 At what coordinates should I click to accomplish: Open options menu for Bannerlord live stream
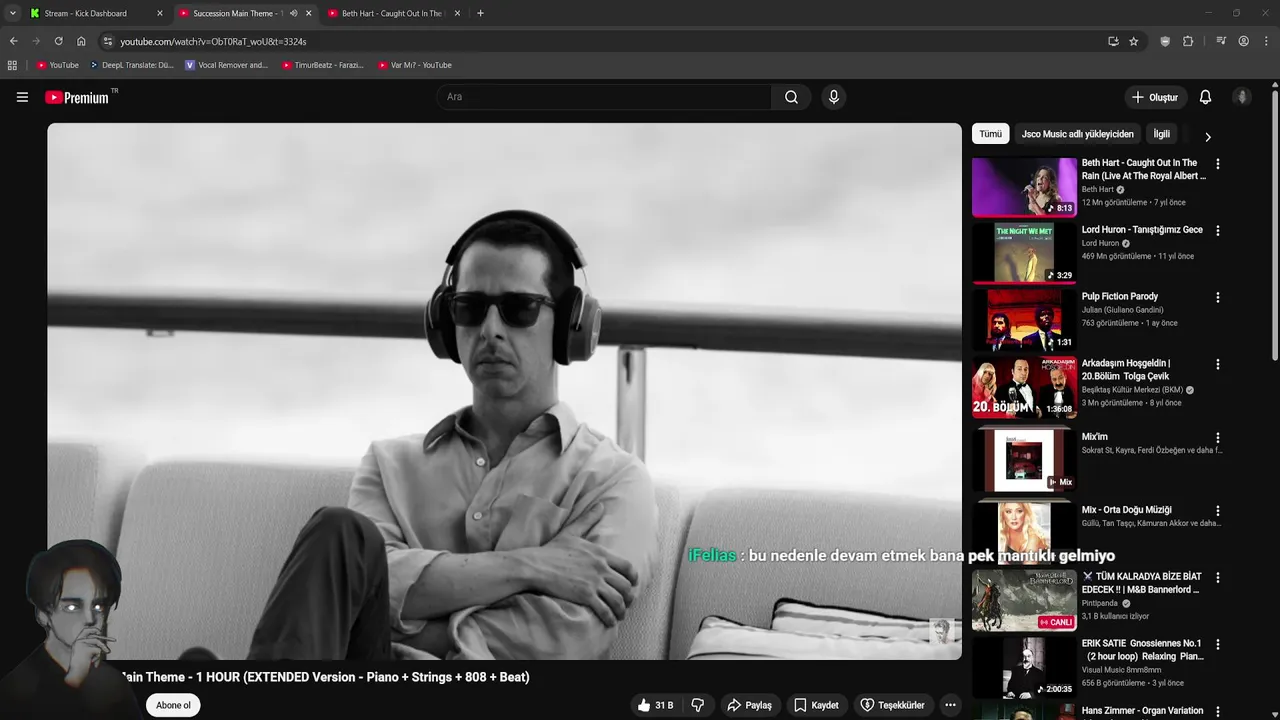click(1217, 578)
